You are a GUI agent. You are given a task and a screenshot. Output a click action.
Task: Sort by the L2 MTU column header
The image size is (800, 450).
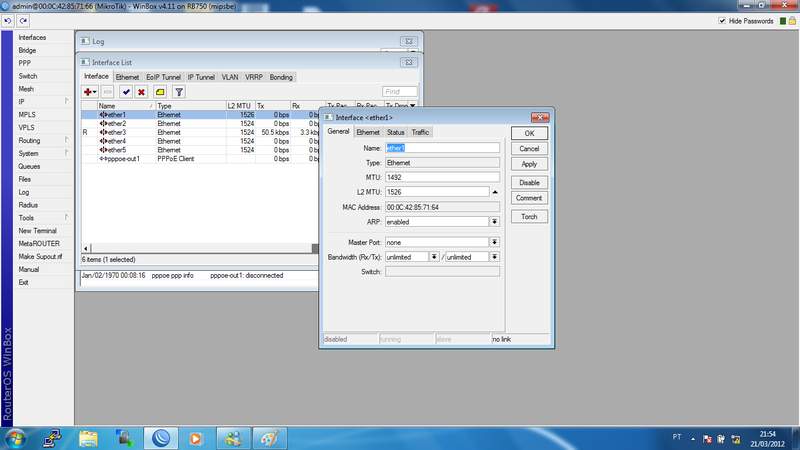pos(239,106)
